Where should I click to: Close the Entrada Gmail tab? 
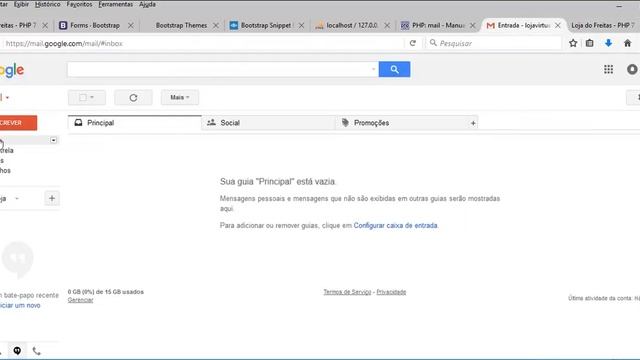[558, 25]
